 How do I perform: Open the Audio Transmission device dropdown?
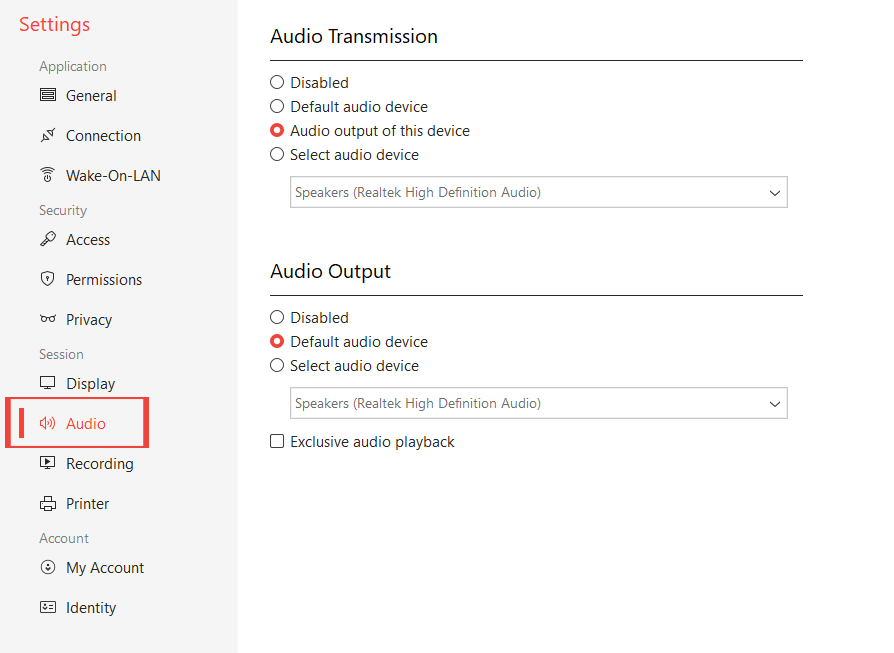click(x=538, y=192)
